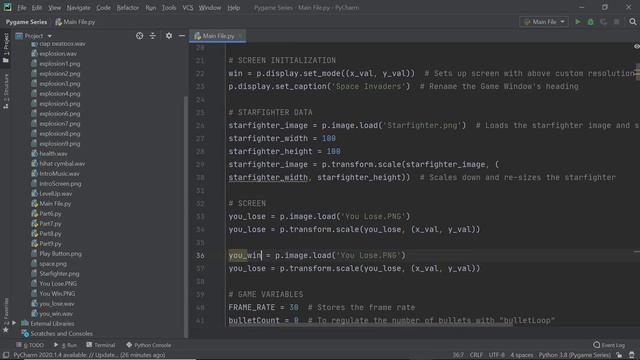This screenshot has width=640, height=360.
Task: Select health.wav in project tree
Action: 53,153
